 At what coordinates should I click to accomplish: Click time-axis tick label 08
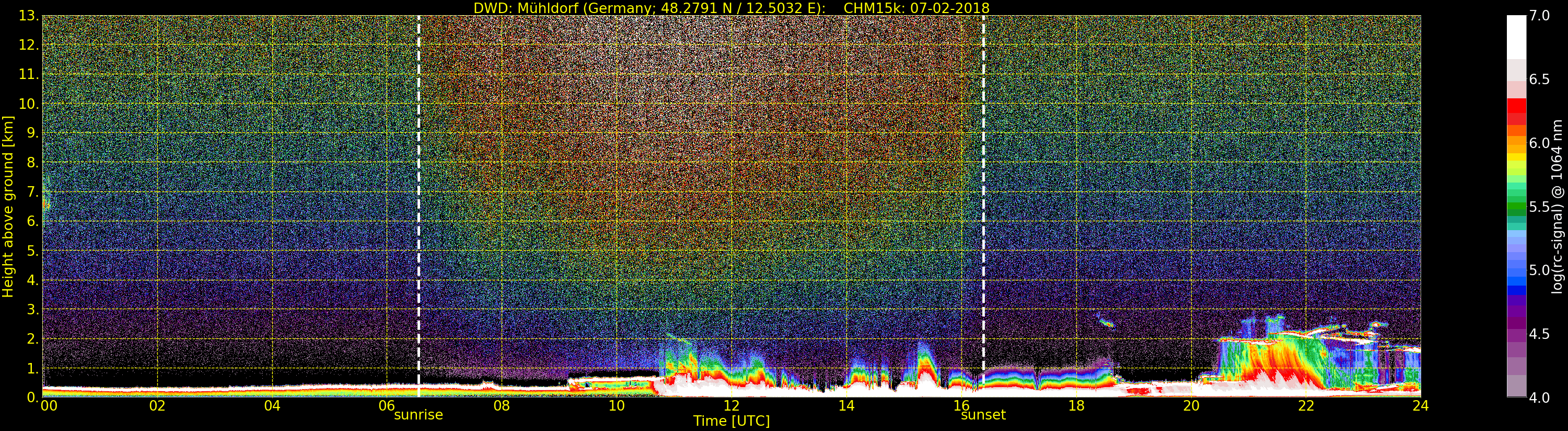(502, 406)
